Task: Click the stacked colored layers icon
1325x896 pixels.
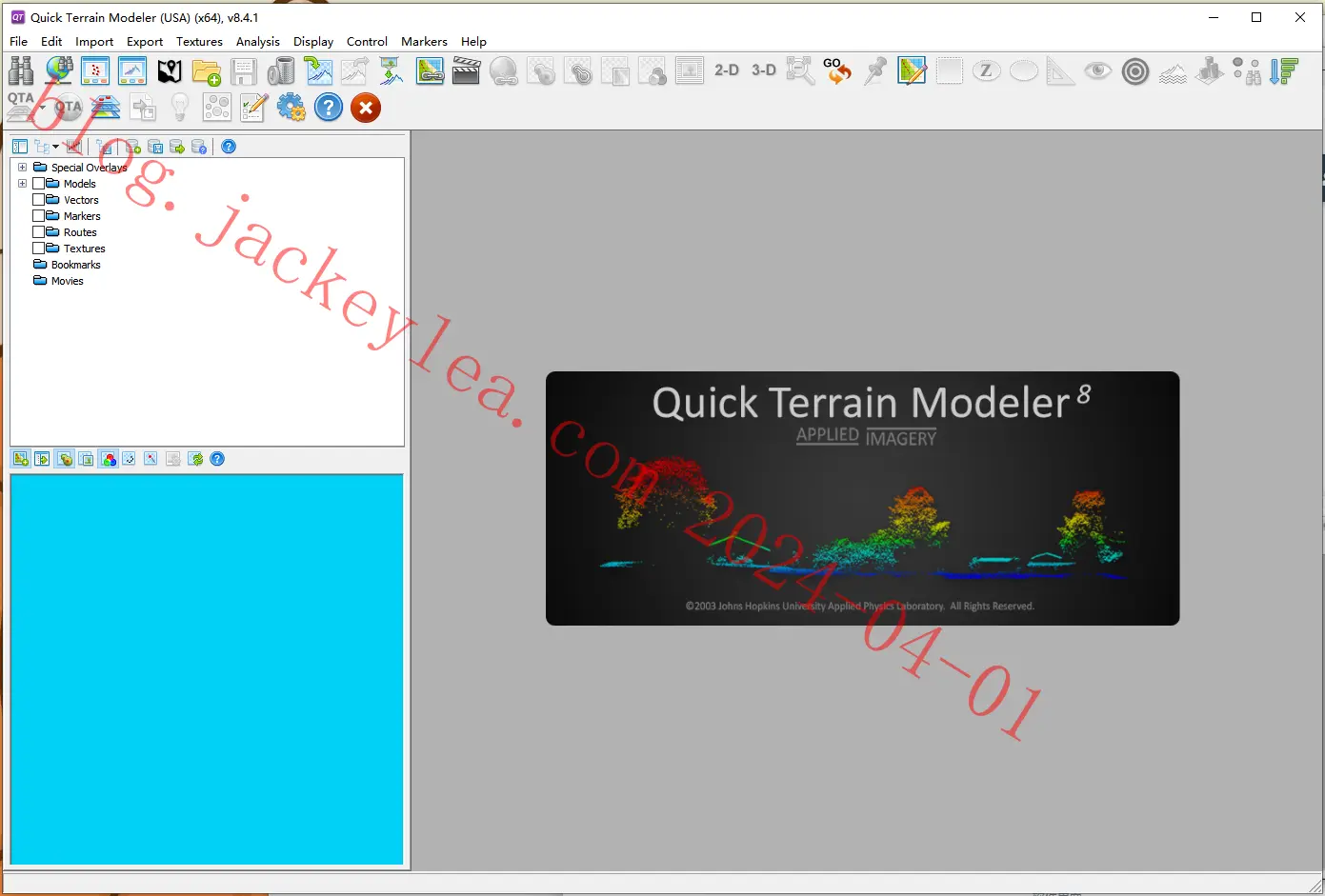Action: point(105,108)
